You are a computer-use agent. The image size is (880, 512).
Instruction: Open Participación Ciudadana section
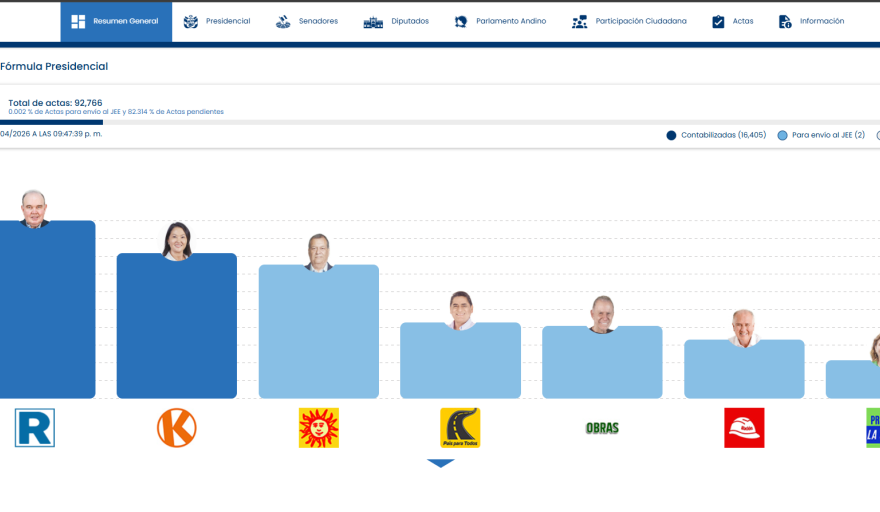coord(629,21)
